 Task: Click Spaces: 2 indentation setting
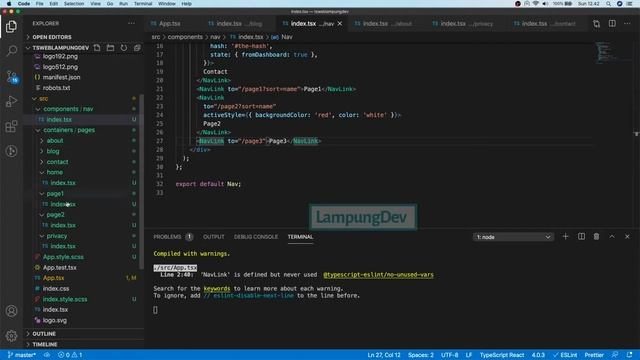421,355
